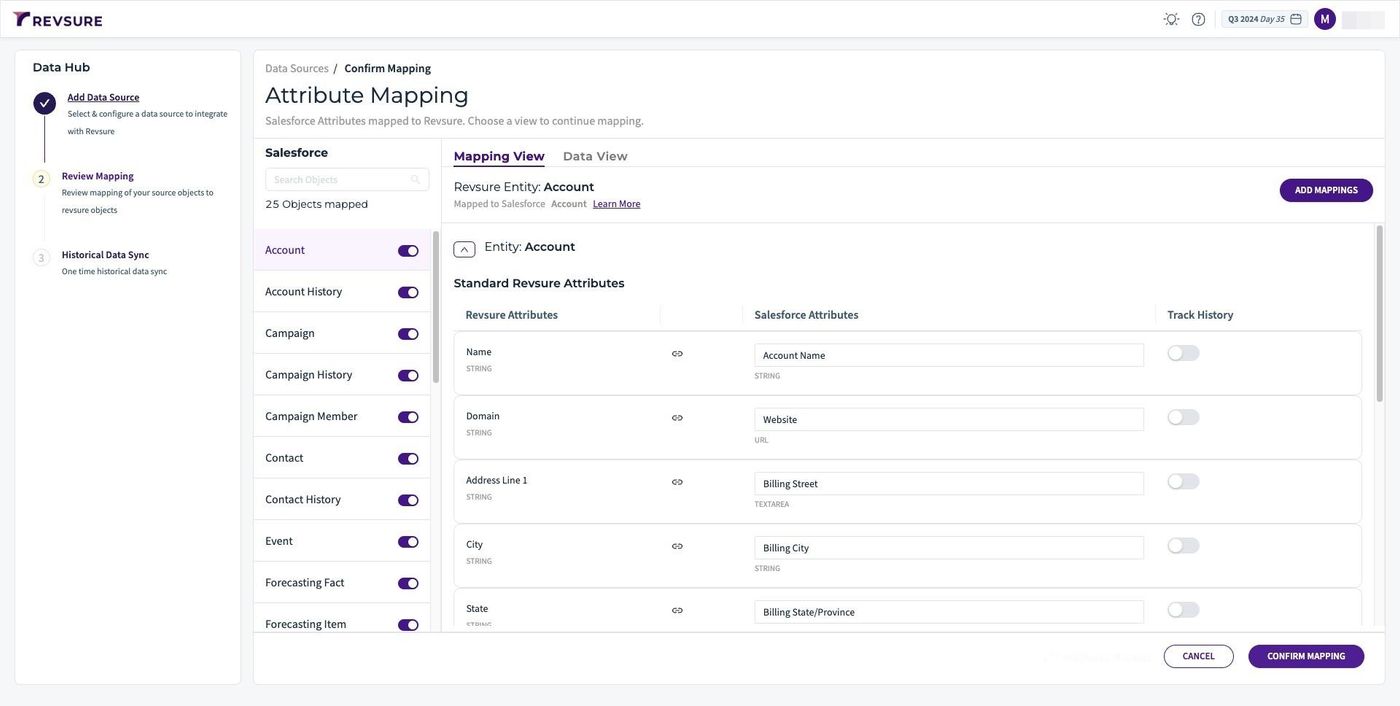1400x706 pixels.
Task: Disable the Campaign Member object toggle
Action: tap(408, 417)
